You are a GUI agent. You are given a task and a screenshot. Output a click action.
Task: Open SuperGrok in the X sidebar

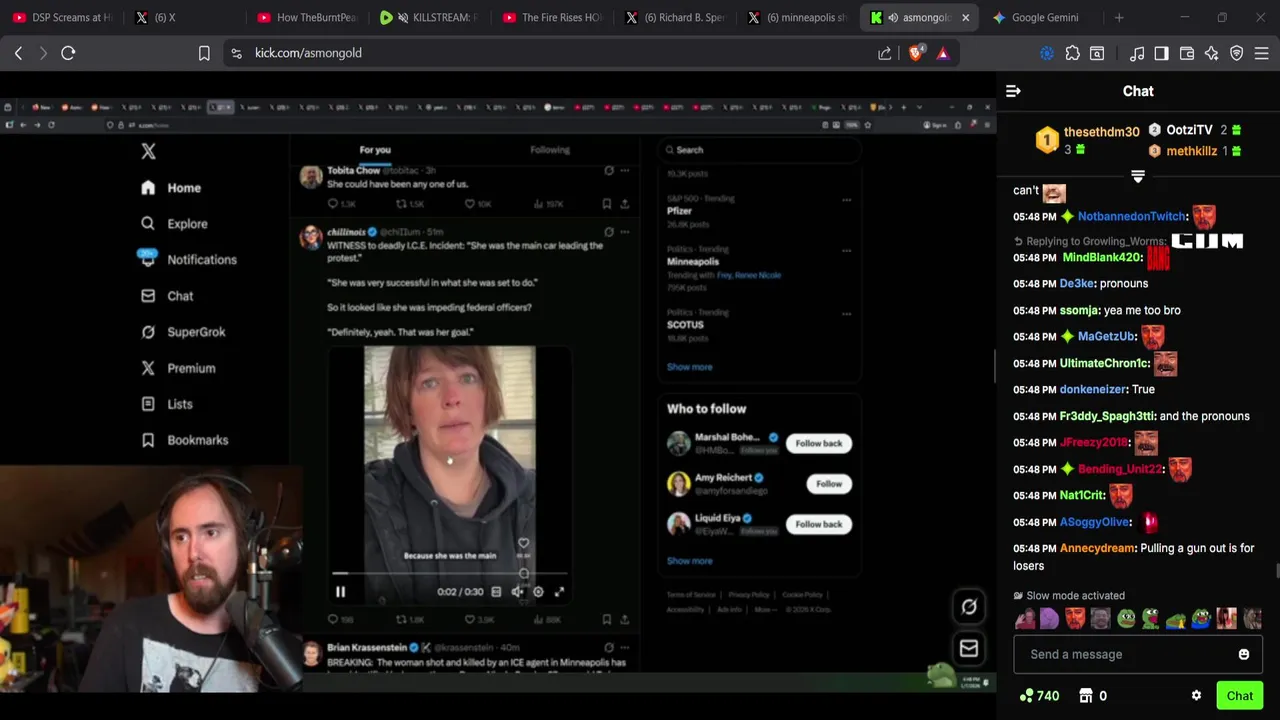(x=183, y=331)
